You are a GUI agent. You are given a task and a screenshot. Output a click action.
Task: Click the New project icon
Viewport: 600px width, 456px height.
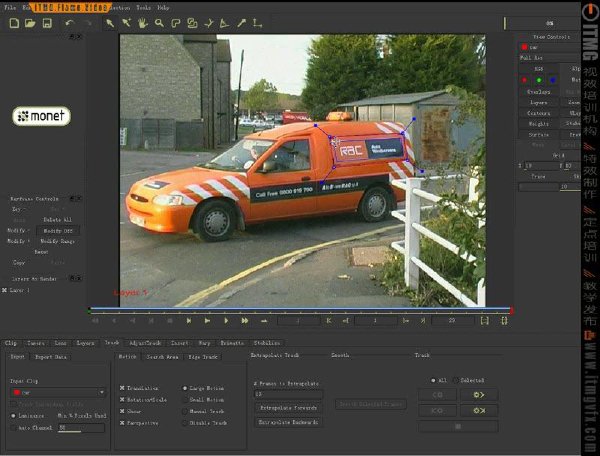point(14,23)
